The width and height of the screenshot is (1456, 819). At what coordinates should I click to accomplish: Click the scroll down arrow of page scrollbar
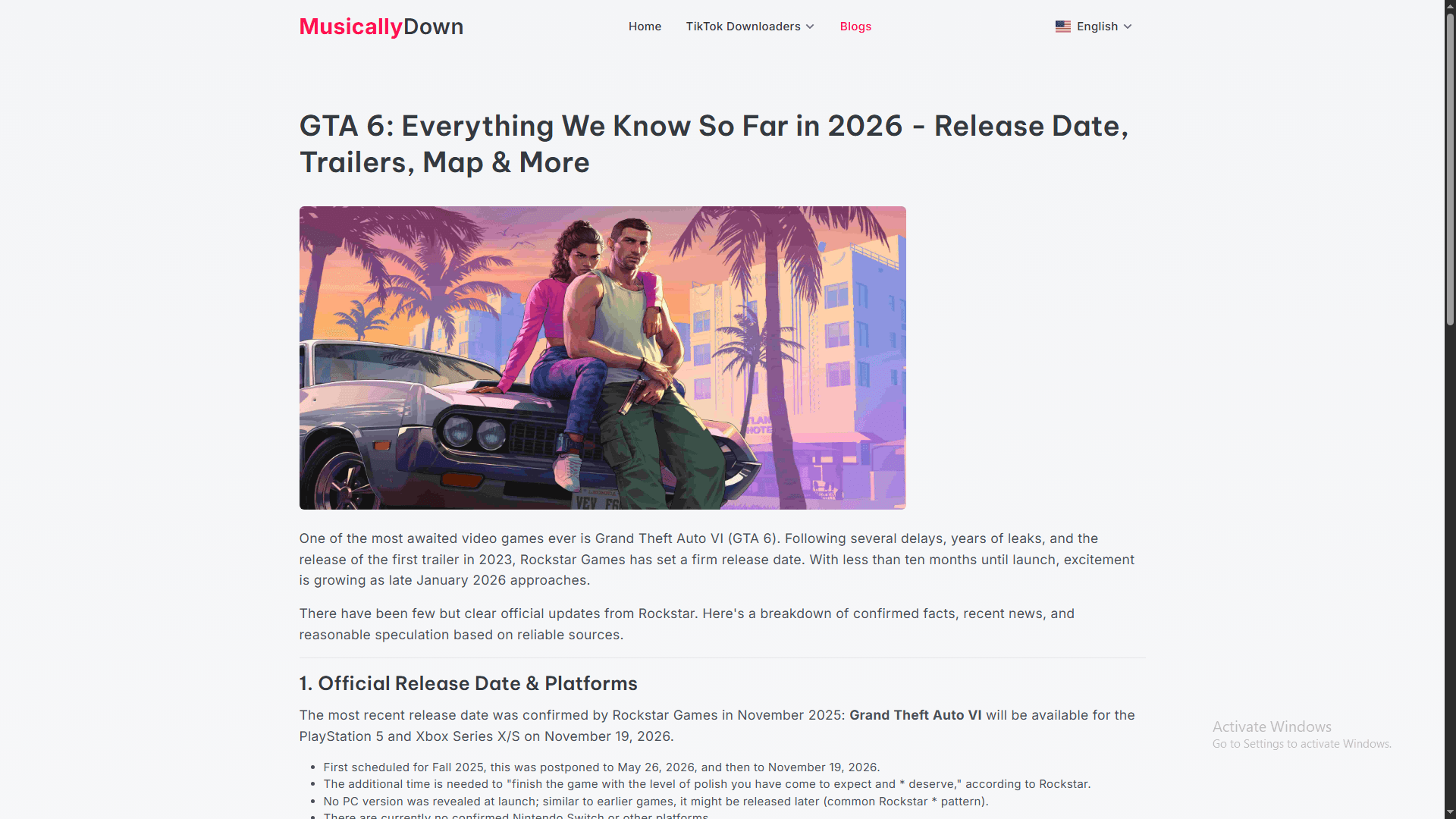[x=1450, y=813]
